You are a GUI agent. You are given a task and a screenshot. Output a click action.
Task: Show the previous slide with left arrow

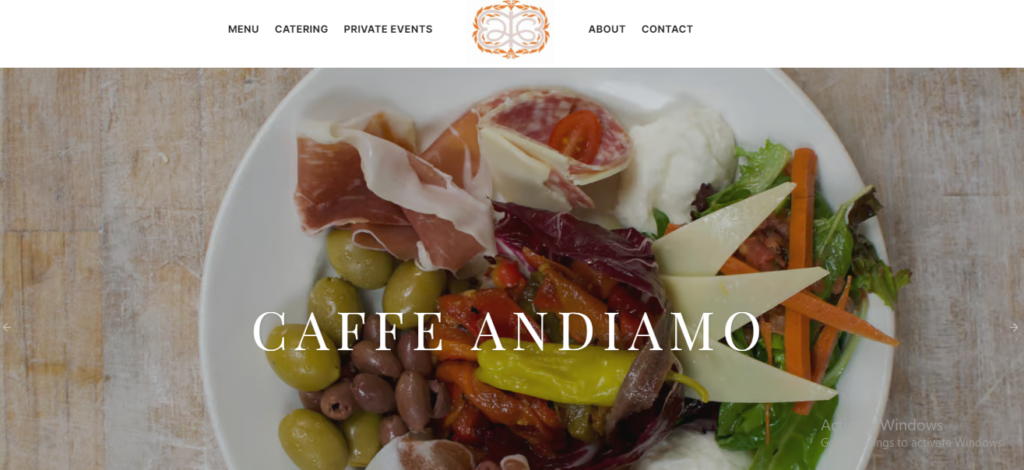pyautogui.click(x=7, y=327)
